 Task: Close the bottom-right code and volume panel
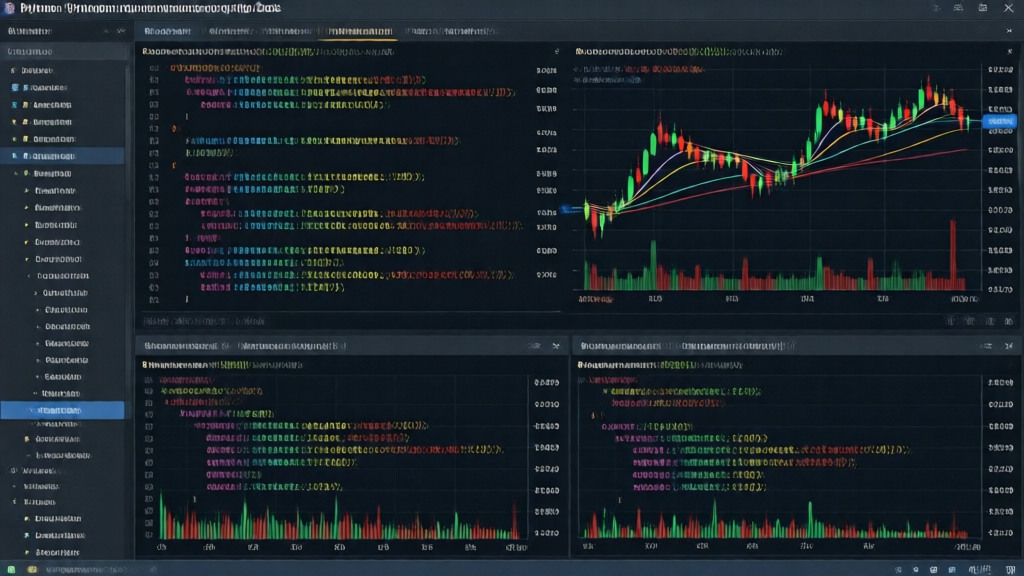(x=1008, y=346)
